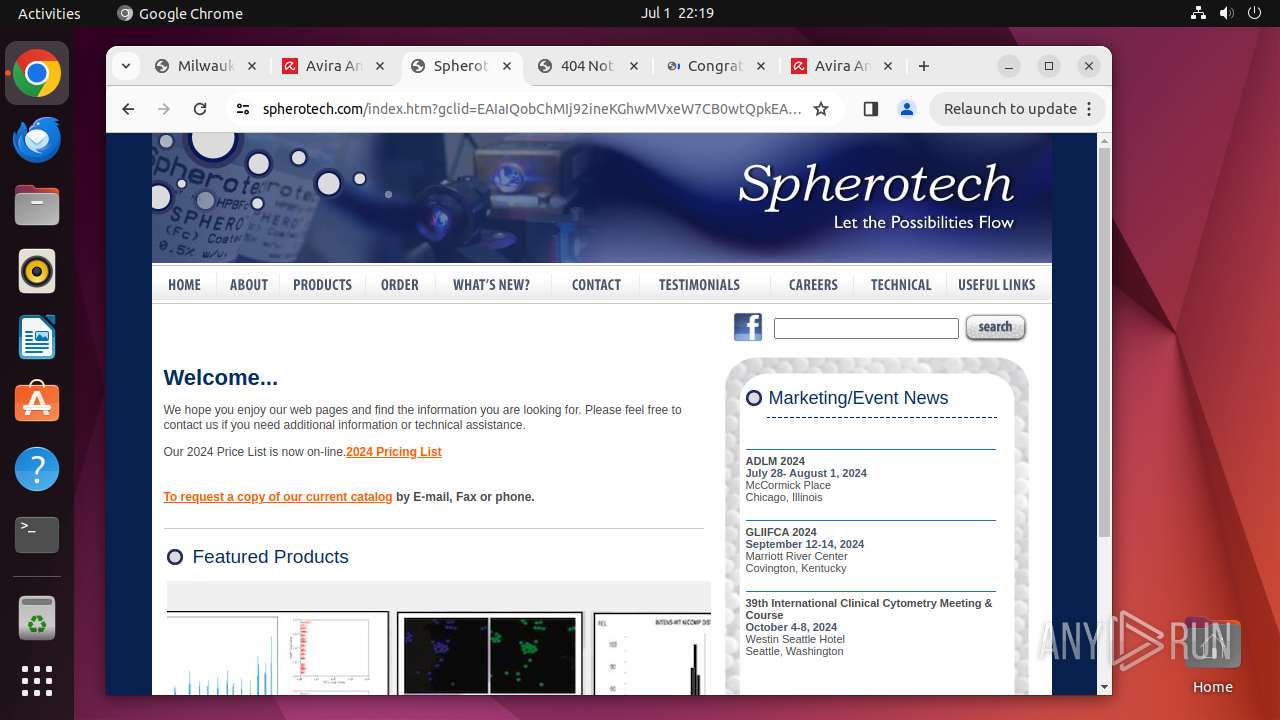Open a new browser tab

click(x=924, y=66)
